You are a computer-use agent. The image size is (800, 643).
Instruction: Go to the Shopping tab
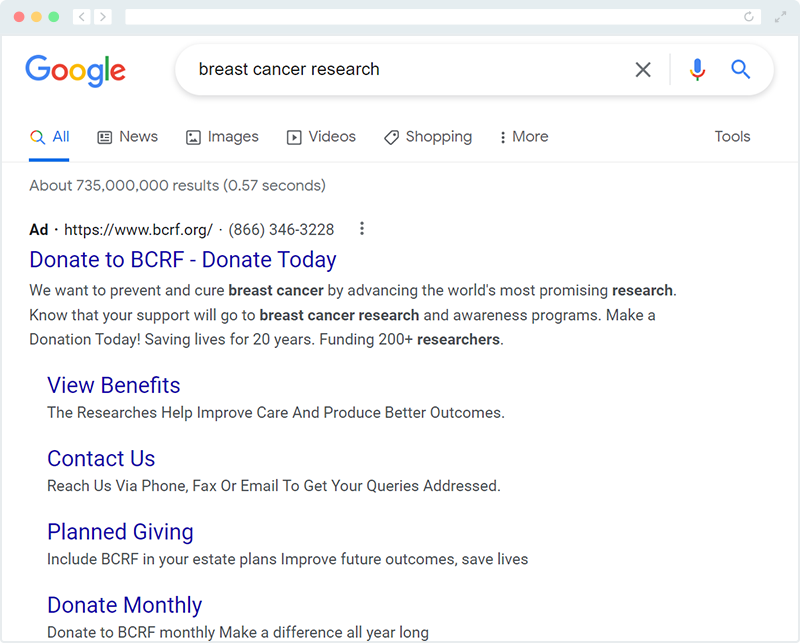[x=428, y=137]
